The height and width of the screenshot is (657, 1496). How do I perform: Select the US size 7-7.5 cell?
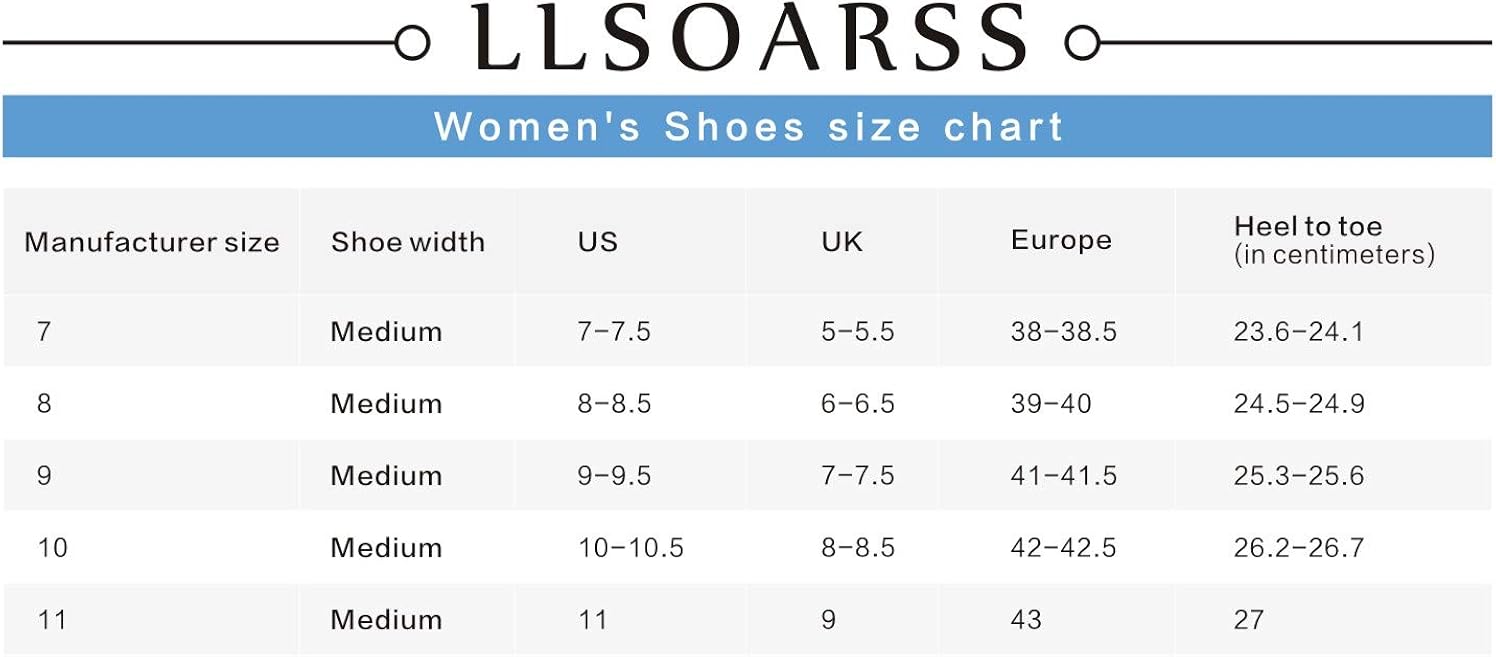(614, 331)
